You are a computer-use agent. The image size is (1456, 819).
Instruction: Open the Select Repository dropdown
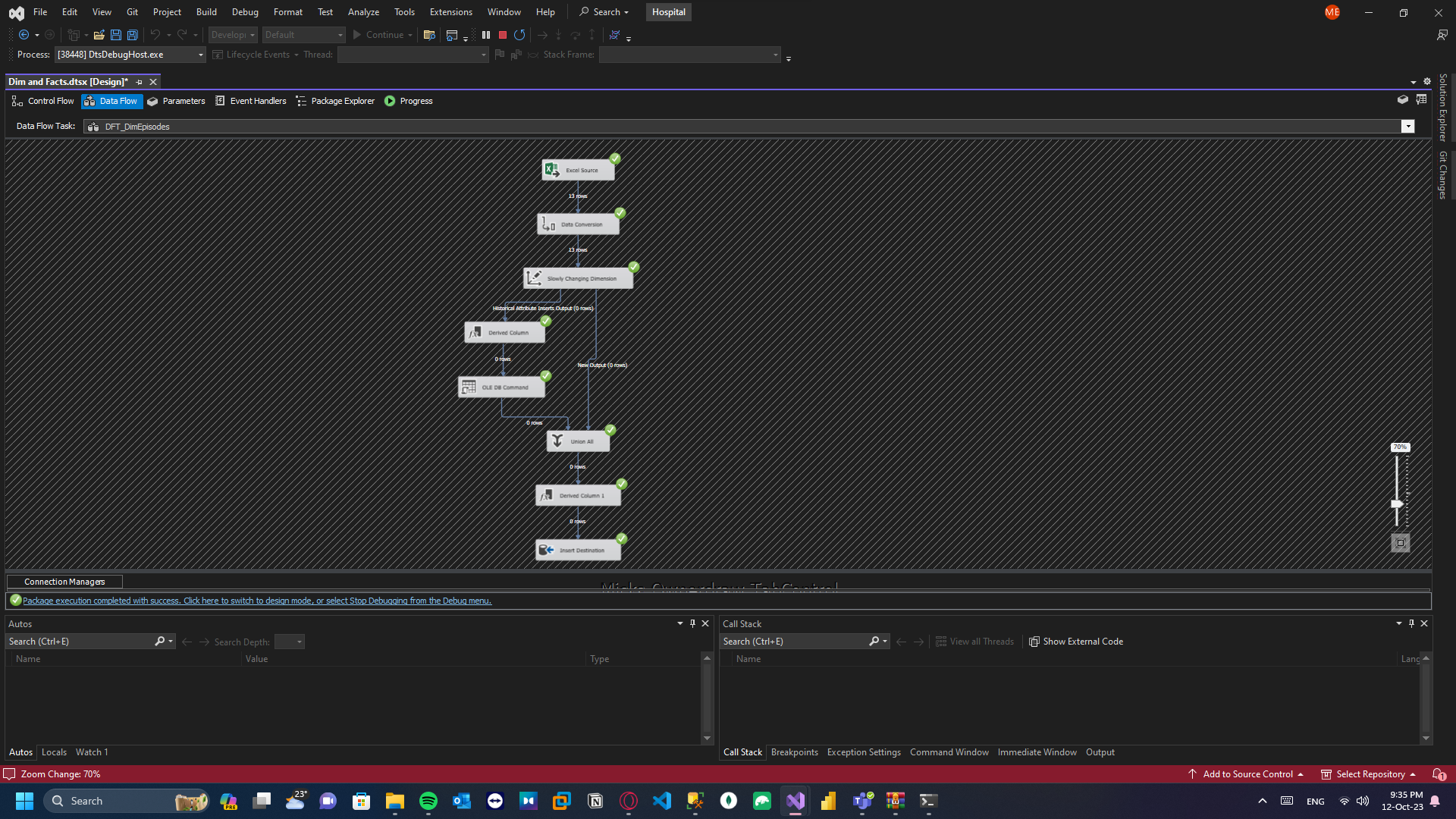click(x=1369, y=774)
